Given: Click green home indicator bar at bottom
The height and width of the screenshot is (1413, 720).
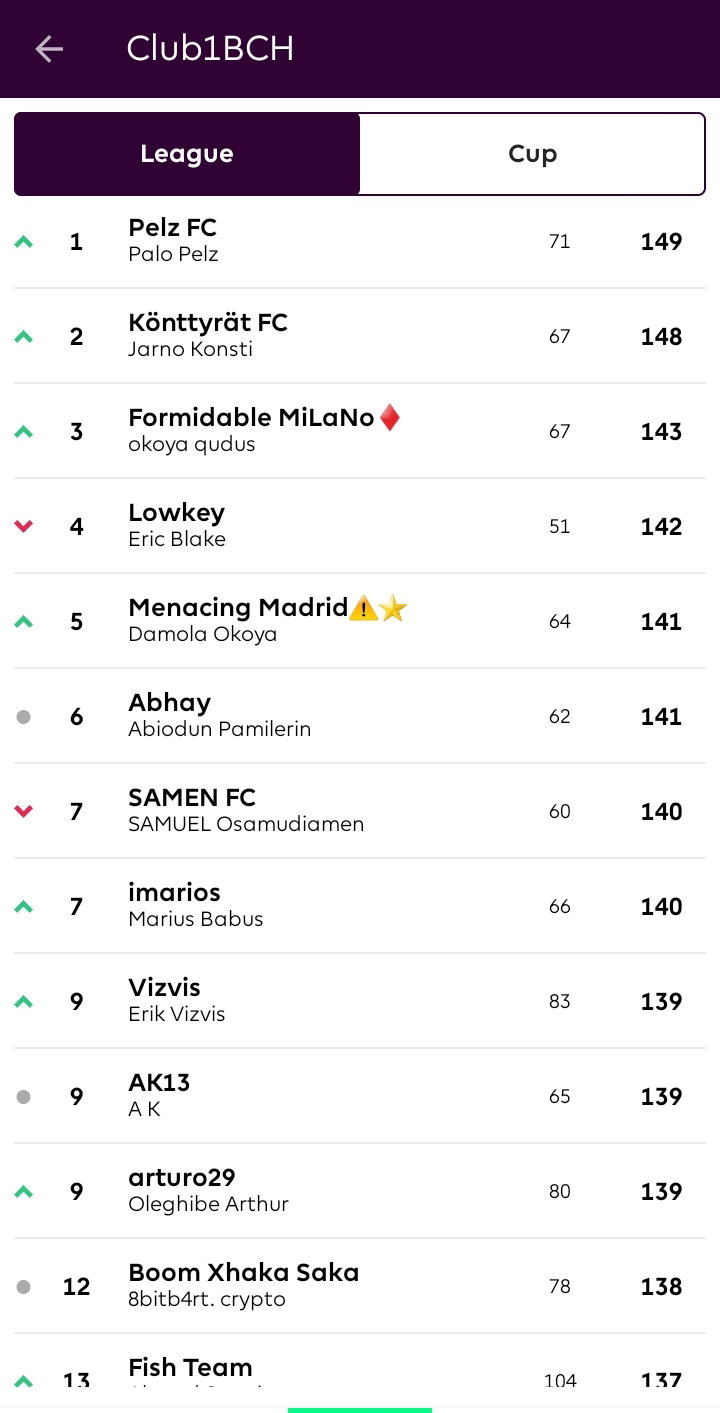Looking at the screenshot, I should (x=360, y=1410).
